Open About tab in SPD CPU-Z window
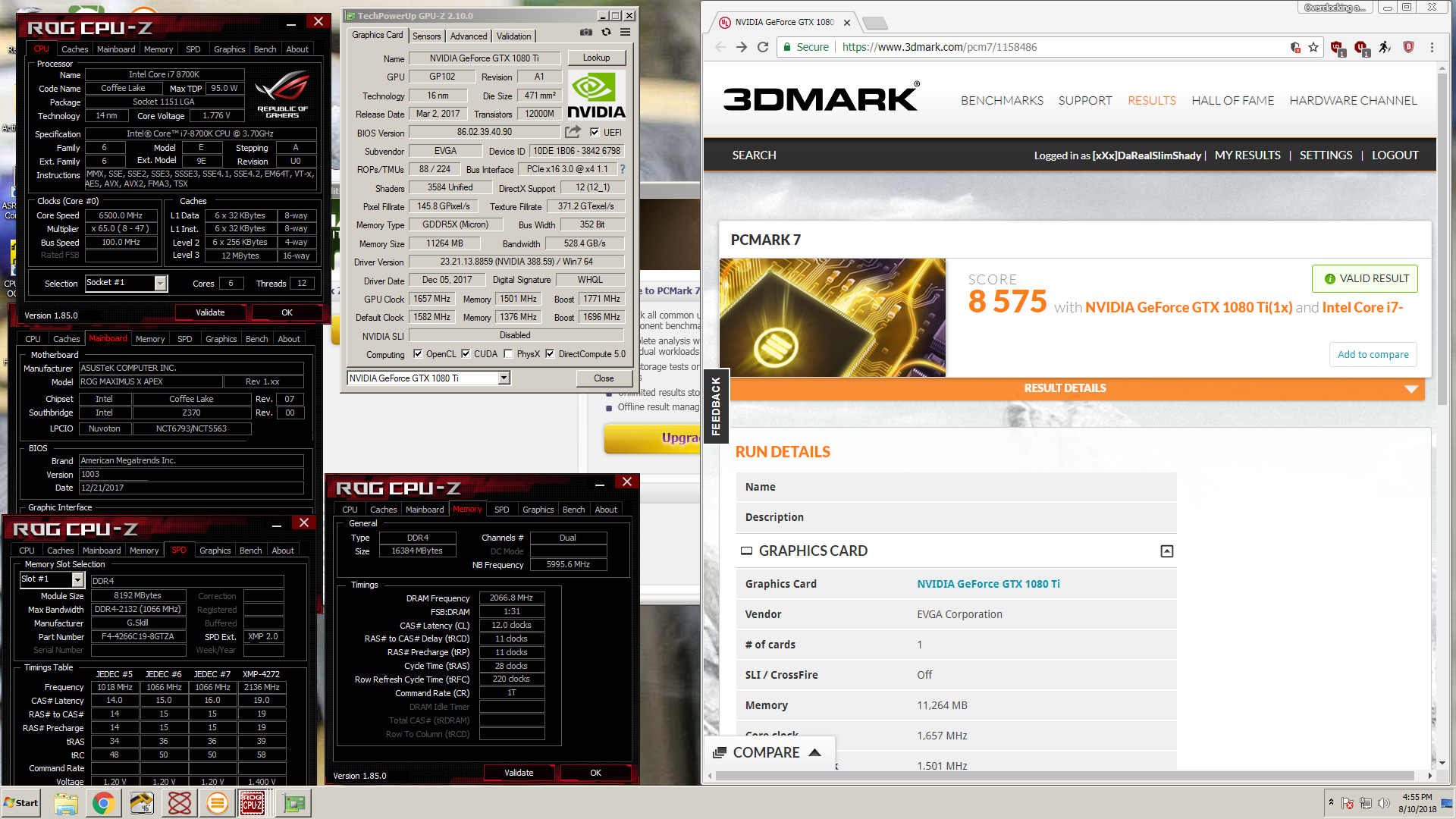The height and width of the screenshot is (819, 1456). point(283,551)
